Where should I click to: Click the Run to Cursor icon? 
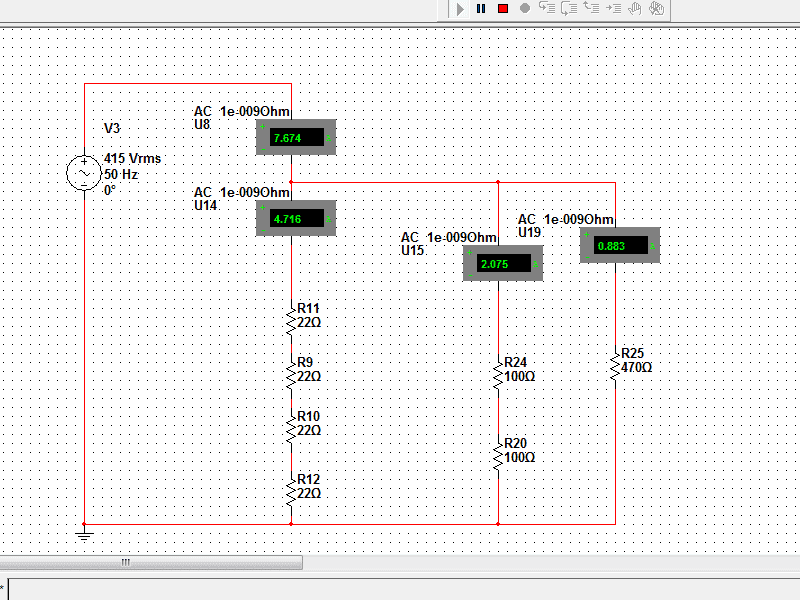[612, 9]
